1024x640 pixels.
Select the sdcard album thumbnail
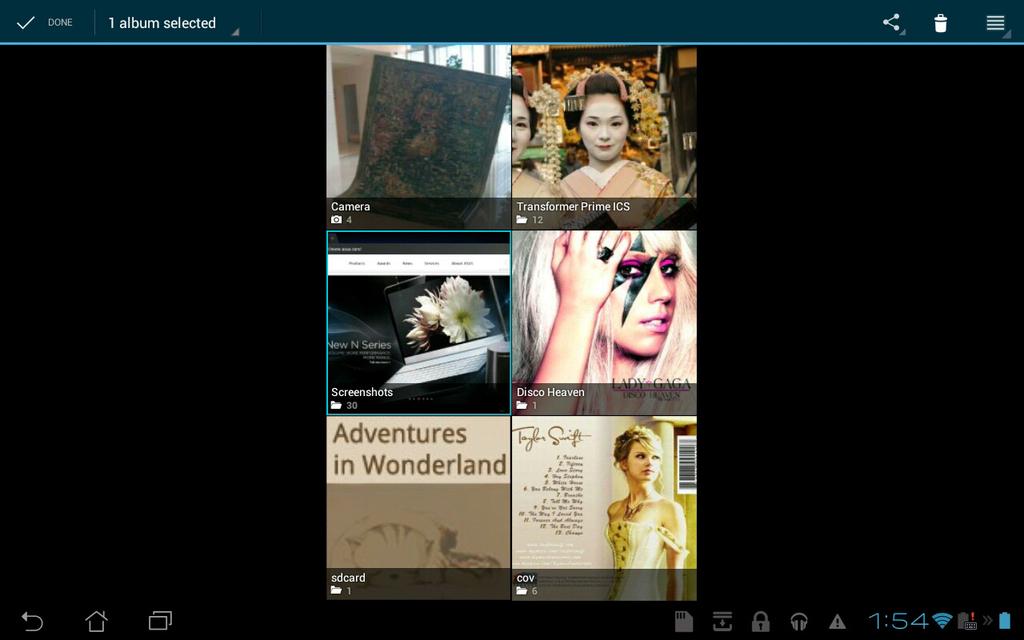[x=418, y=508]
